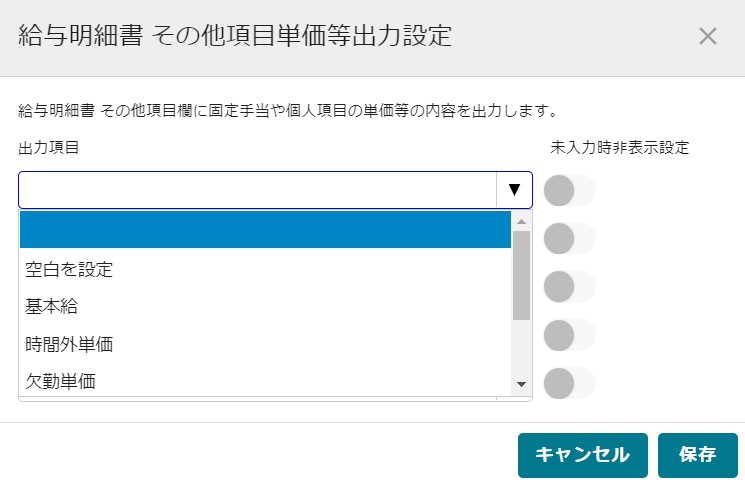Screen dimensions: 745x487
Task: Switch on the third 未入力時非表示設定 toggle
Action: (x=569, y=286)
